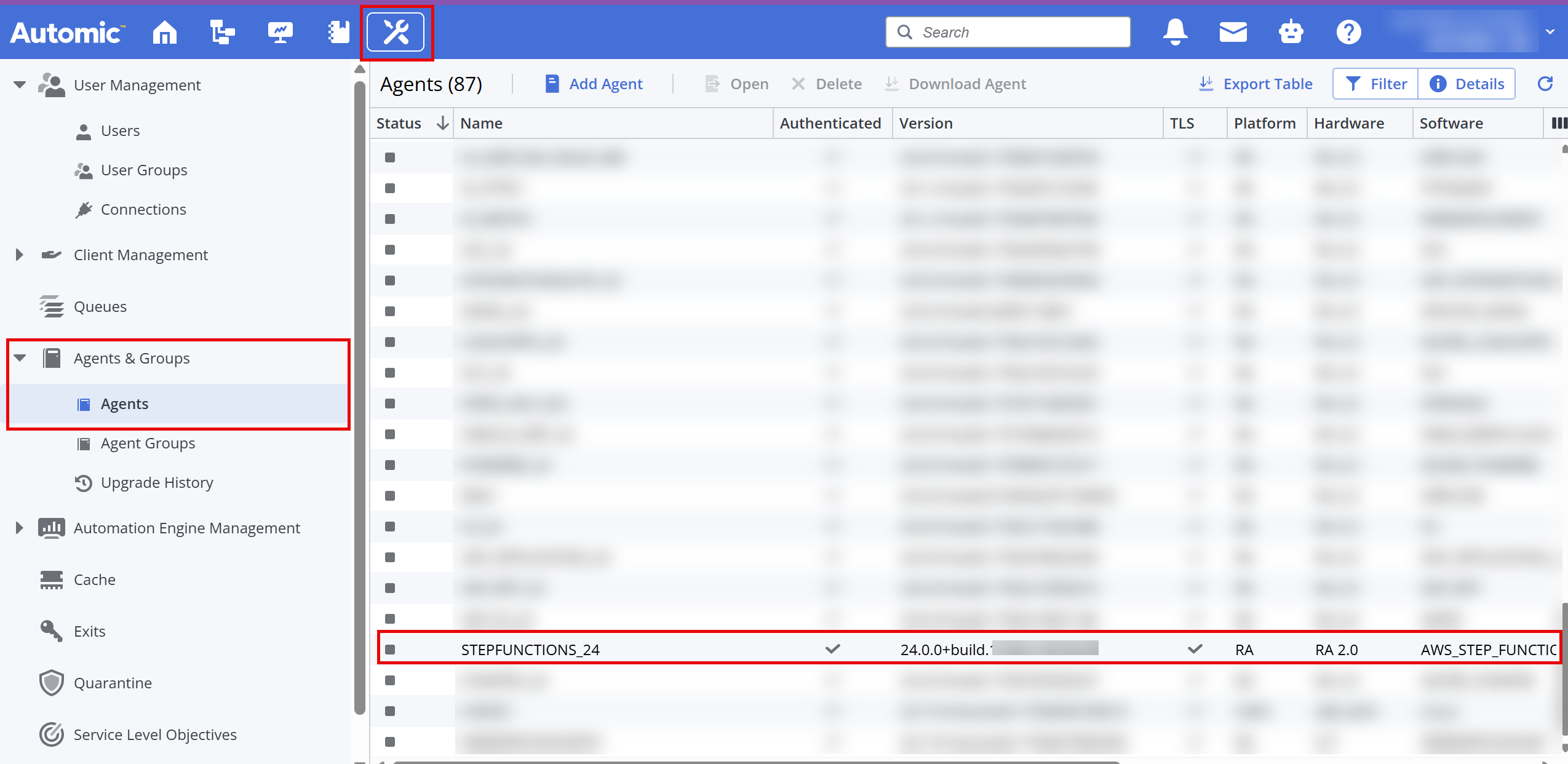Click the Add Agent button
Screen dimensions: 1568x764
(x=594, y=84)
